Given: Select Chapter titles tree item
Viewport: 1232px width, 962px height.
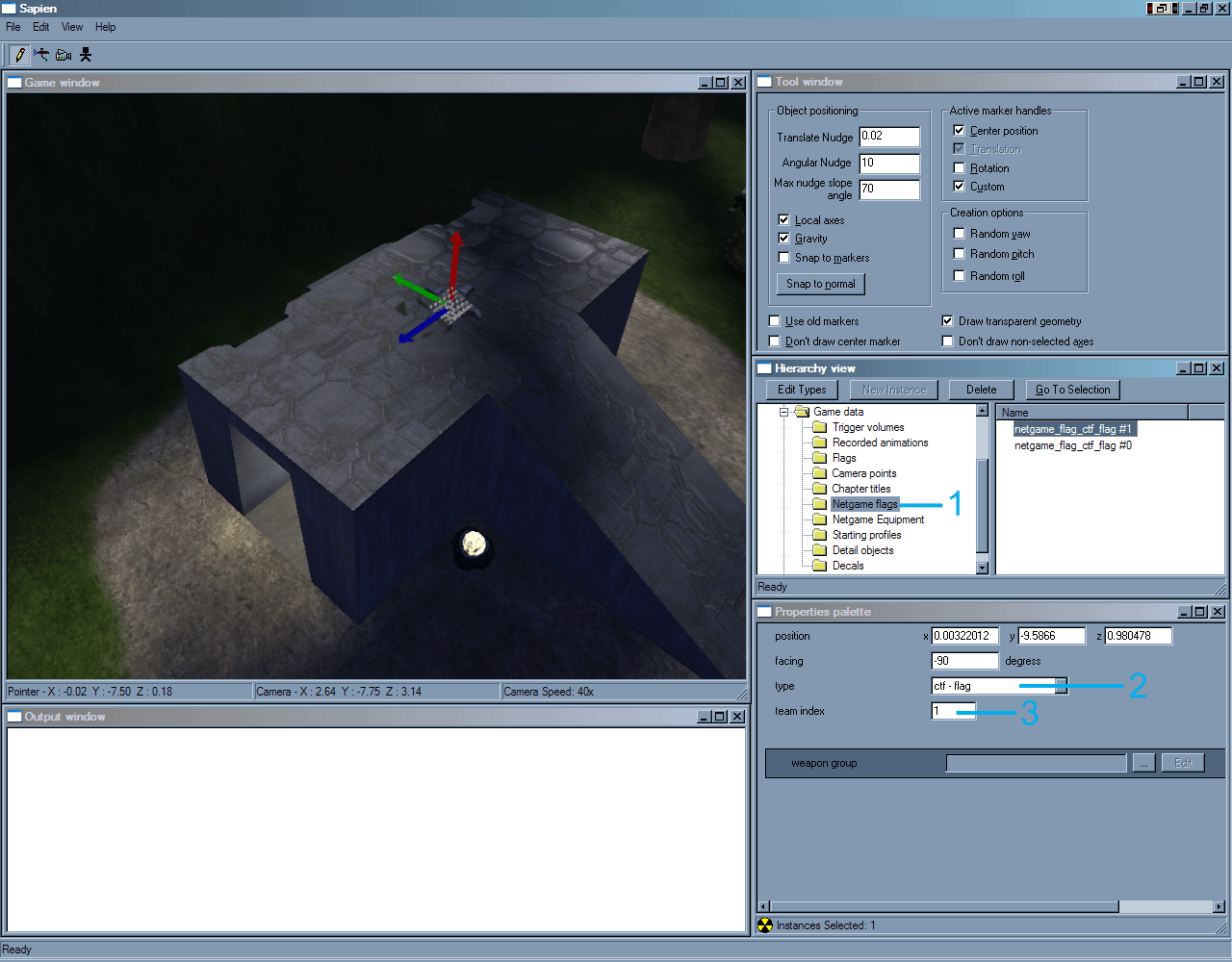Looking at the screenshot, I should [x=861, y=489].
